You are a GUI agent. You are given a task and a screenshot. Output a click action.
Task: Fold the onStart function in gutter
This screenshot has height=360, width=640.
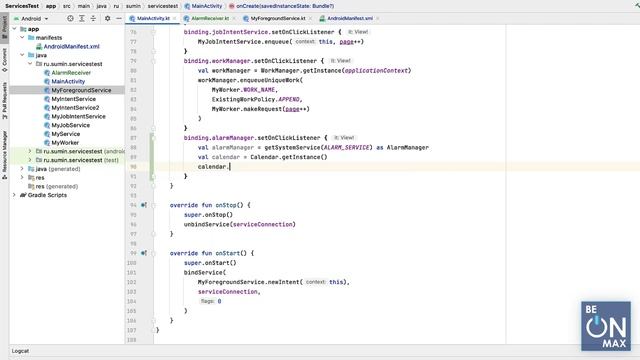(x=153, y=253)
